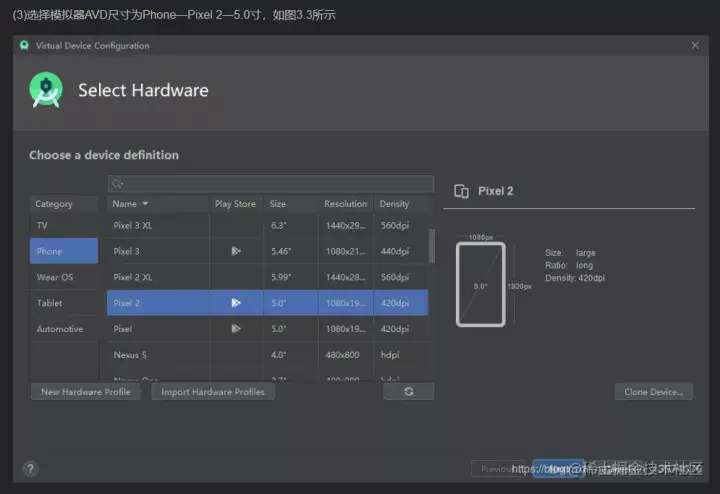Close the Virtual Device Configuration dialog
The image size is (720, 494).
click(x=695, y=45)
